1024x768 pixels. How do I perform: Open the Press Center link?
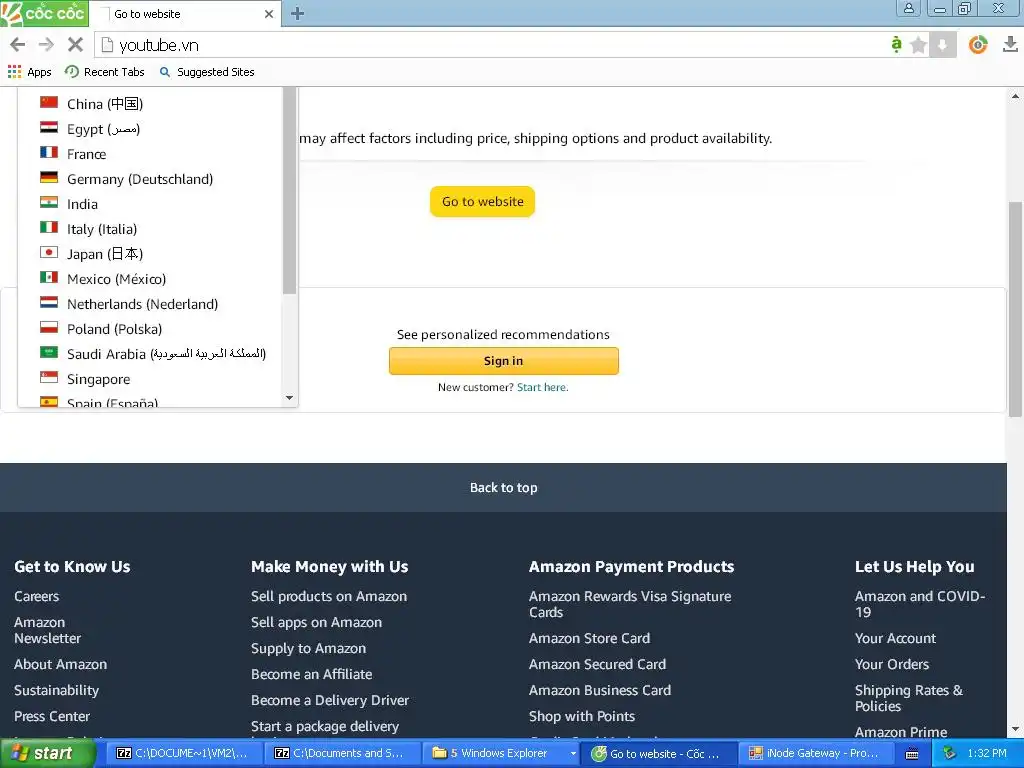52,716
